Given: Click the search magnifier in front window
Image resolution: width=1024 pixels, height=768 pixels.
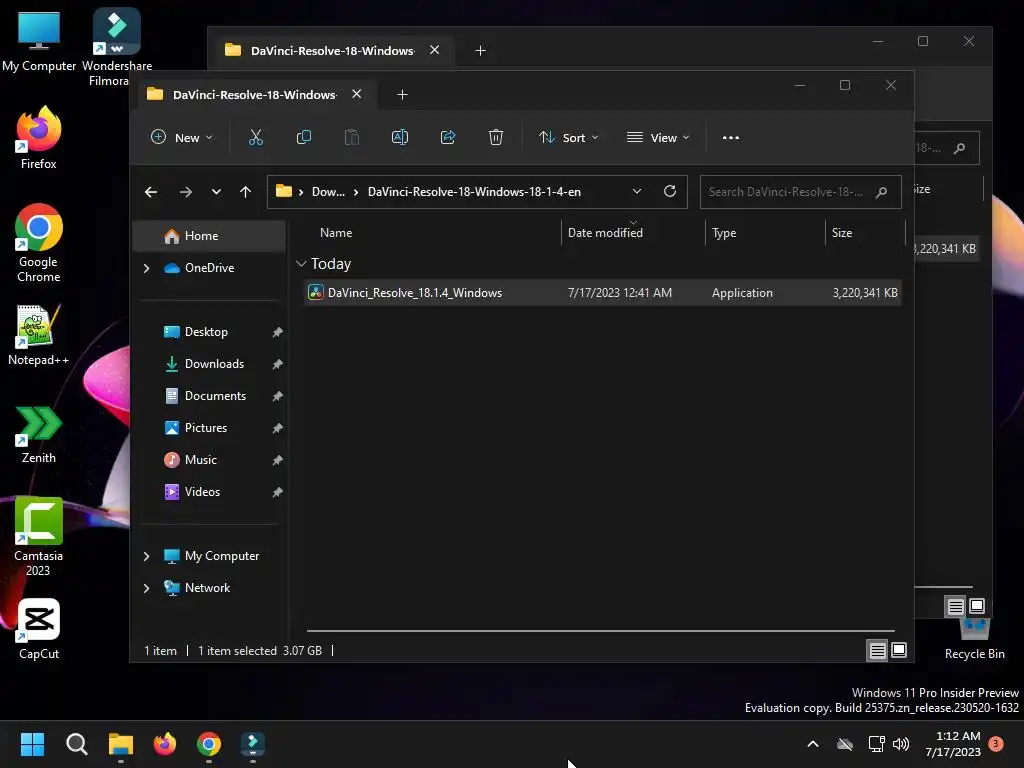Looking at the screenshot, I should [882, 192].
